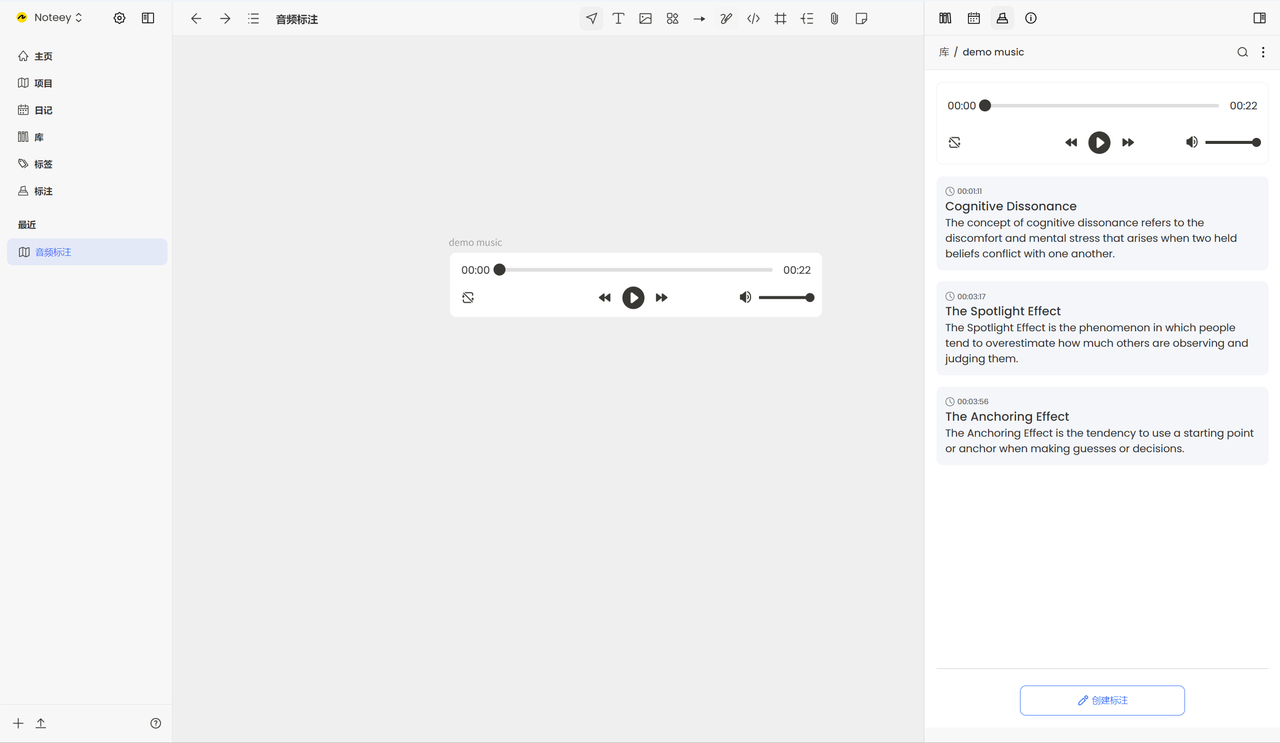Pick the sticky note tool
1280x743 pixels.
[861, 18]
